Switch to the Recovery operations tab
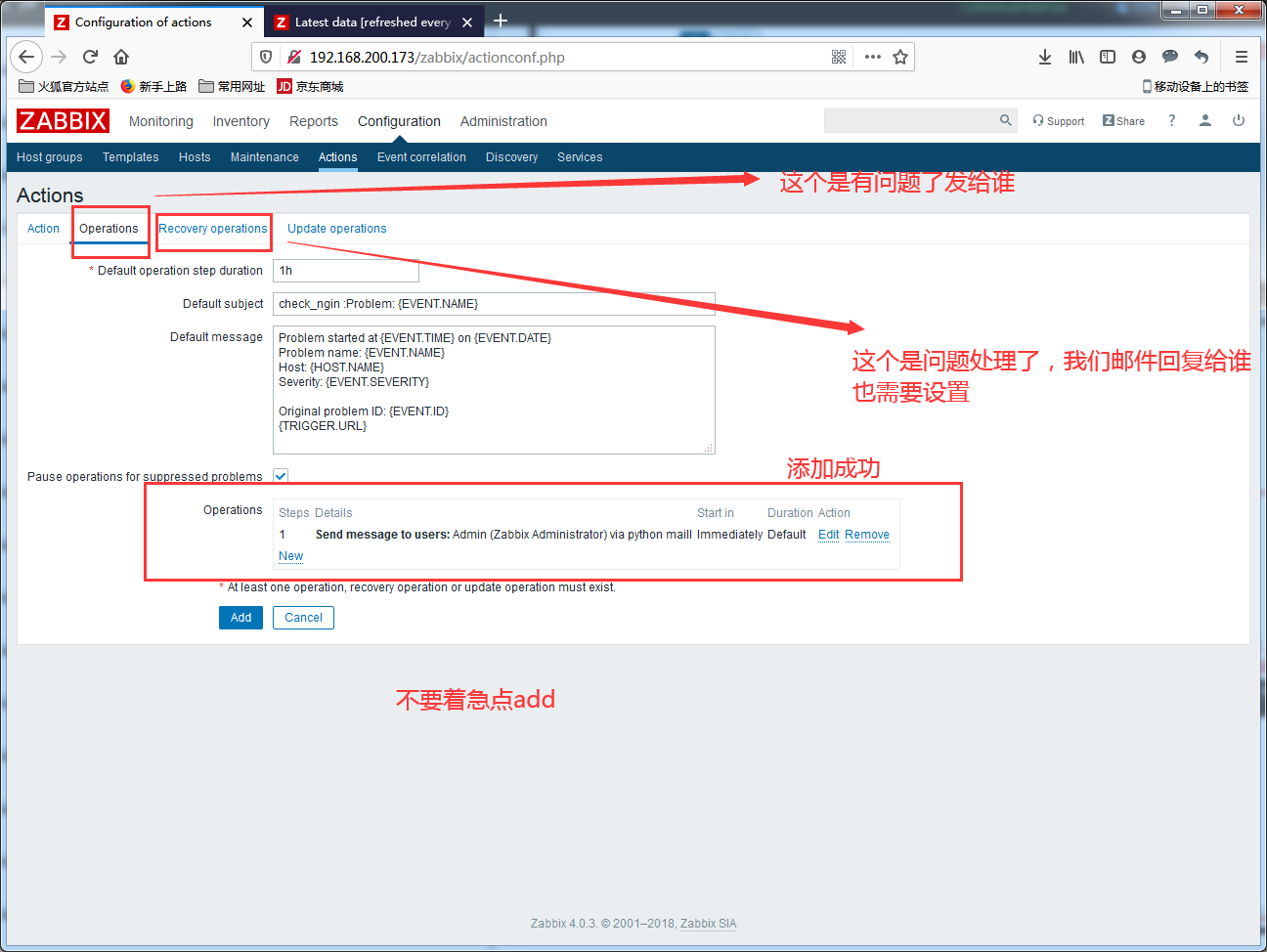 point(213,229)
